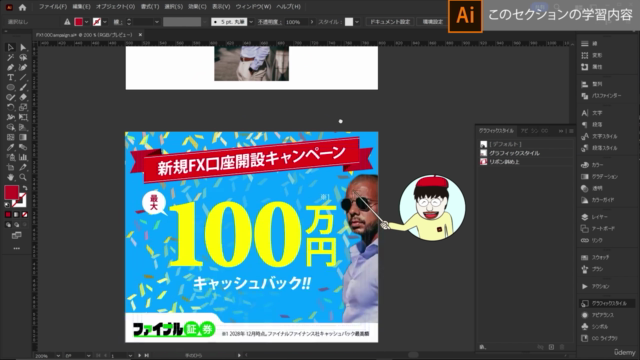The image size is (640, 360).
Task: Select the Curvature tool
Action: [23, 67]
